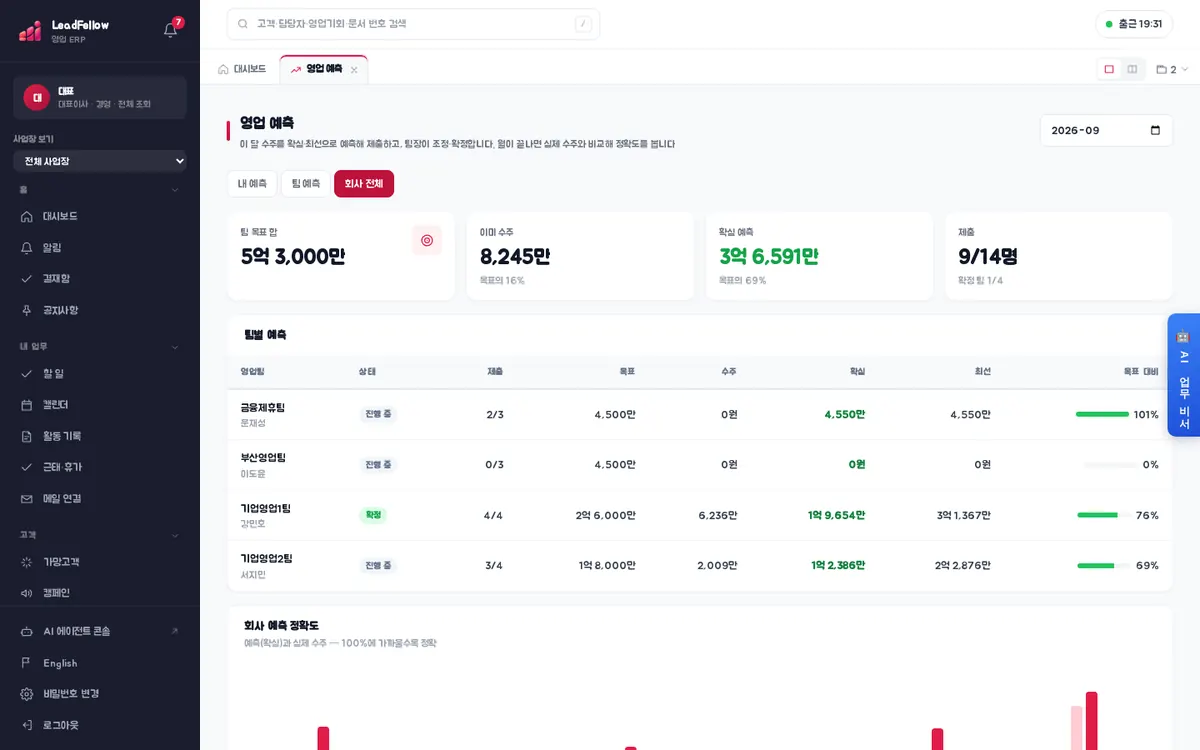
Task: Focus the customer and document search field
Action: pos(413,24)
